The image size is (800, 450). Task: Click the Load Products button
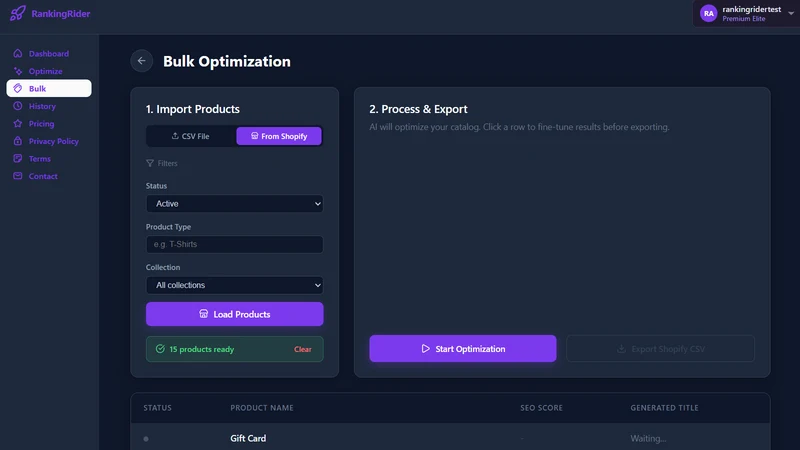[x=234, y=314]
